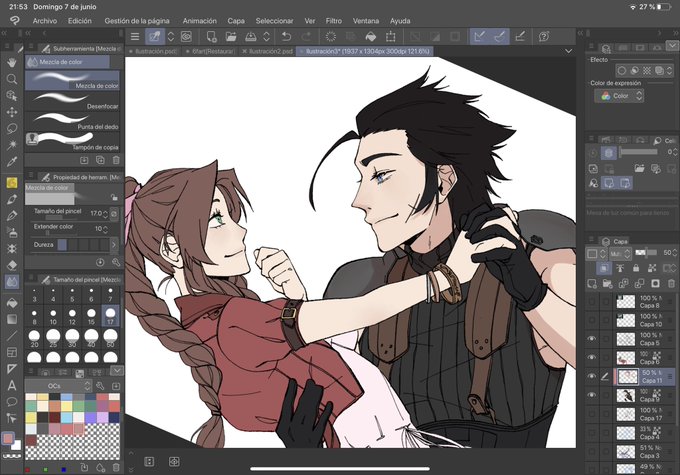Adjust Extender color stepper arrows

click(105, 229)
